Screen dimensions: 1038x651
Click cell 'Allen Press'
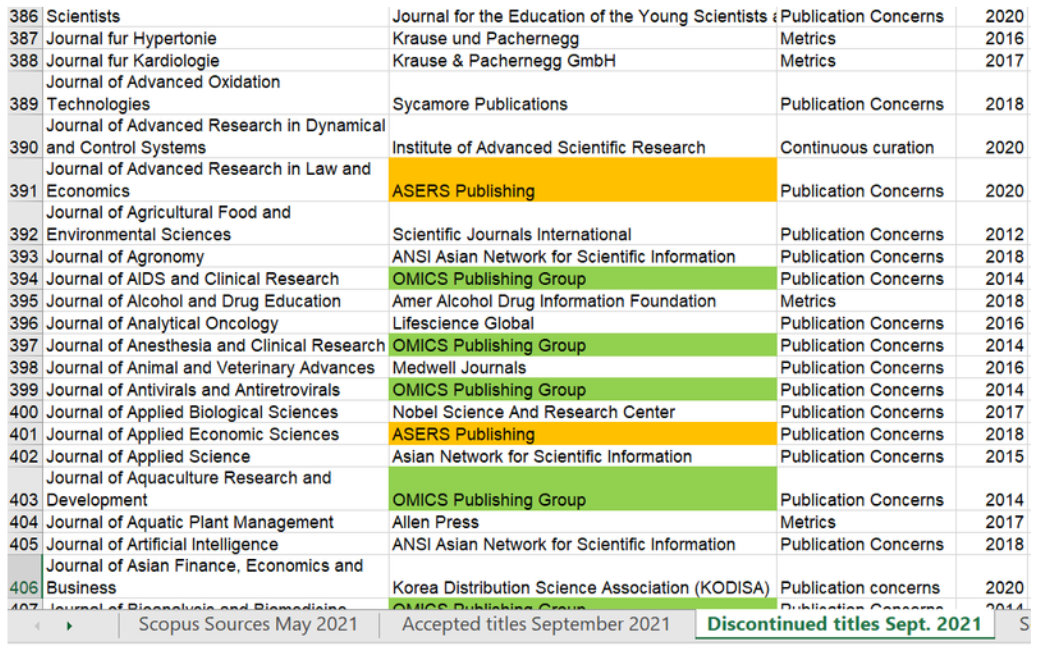point(583,522)
